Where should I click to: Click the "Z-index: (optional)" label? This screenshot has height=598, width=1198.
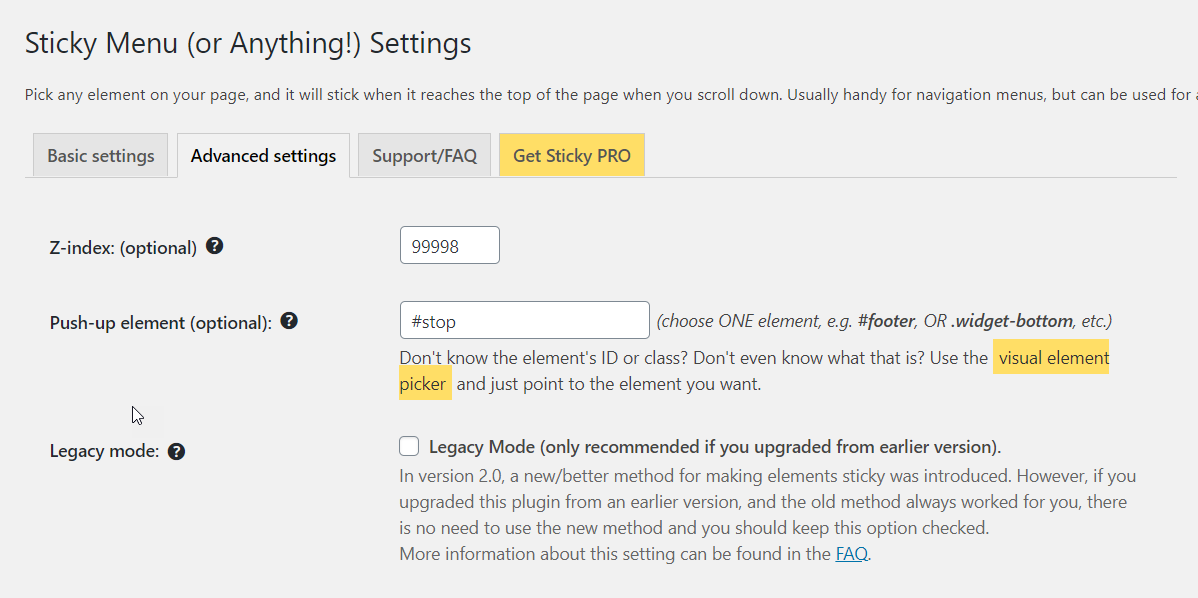(x=123, y=247)
